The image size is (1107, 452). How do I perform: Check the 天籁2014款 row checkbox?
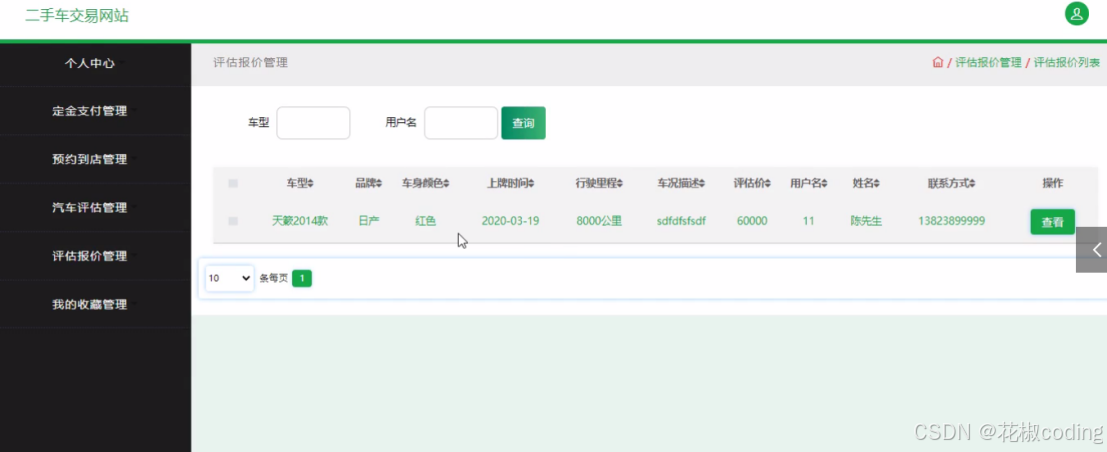tap(233, 221)
